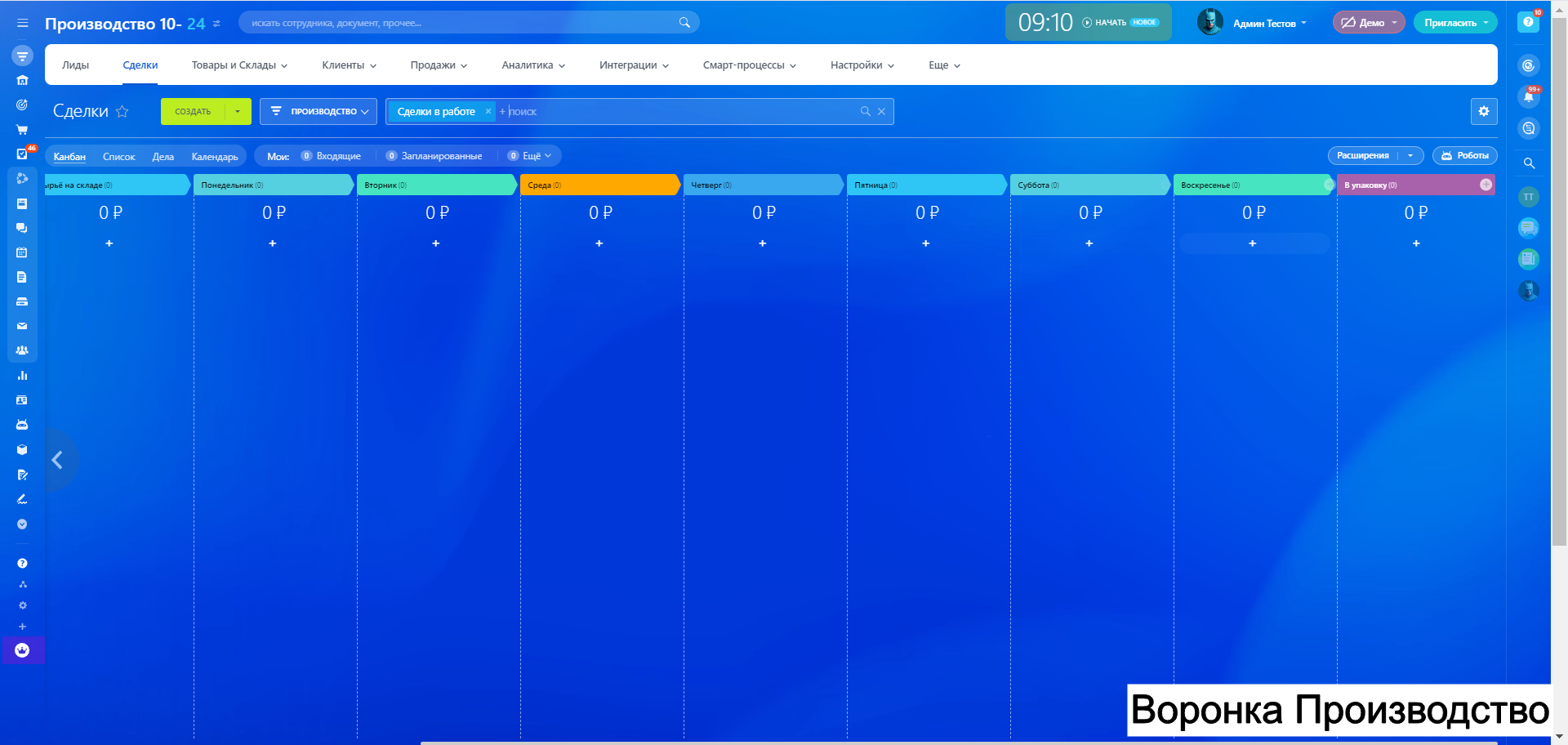The image size is (1568, 745).
Task: Open the small gear settings icon in left sidebar
Action: pos(23,605)
